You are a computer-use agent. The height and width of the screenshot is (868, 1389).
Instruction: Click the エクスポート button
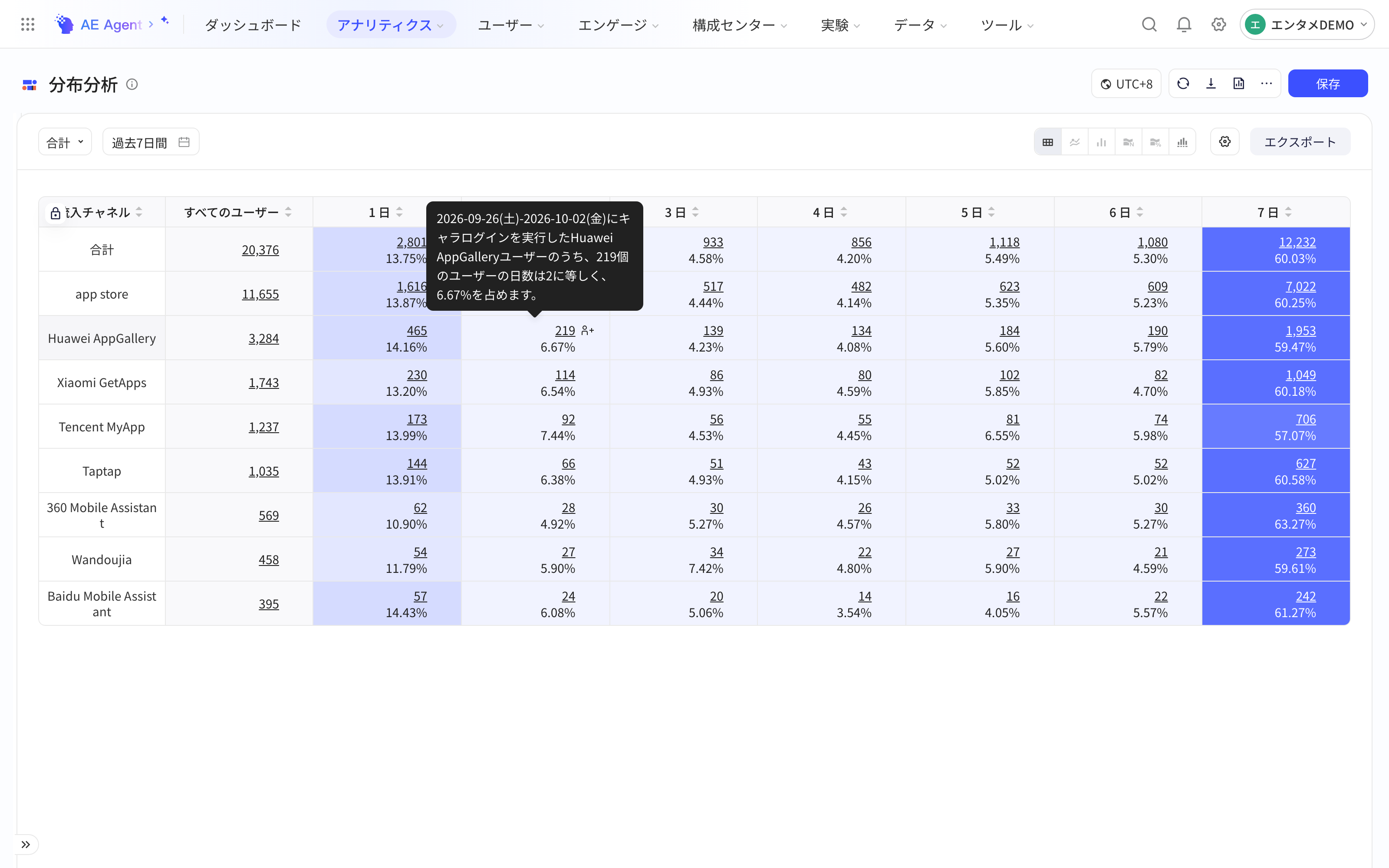coord(1300,142)
